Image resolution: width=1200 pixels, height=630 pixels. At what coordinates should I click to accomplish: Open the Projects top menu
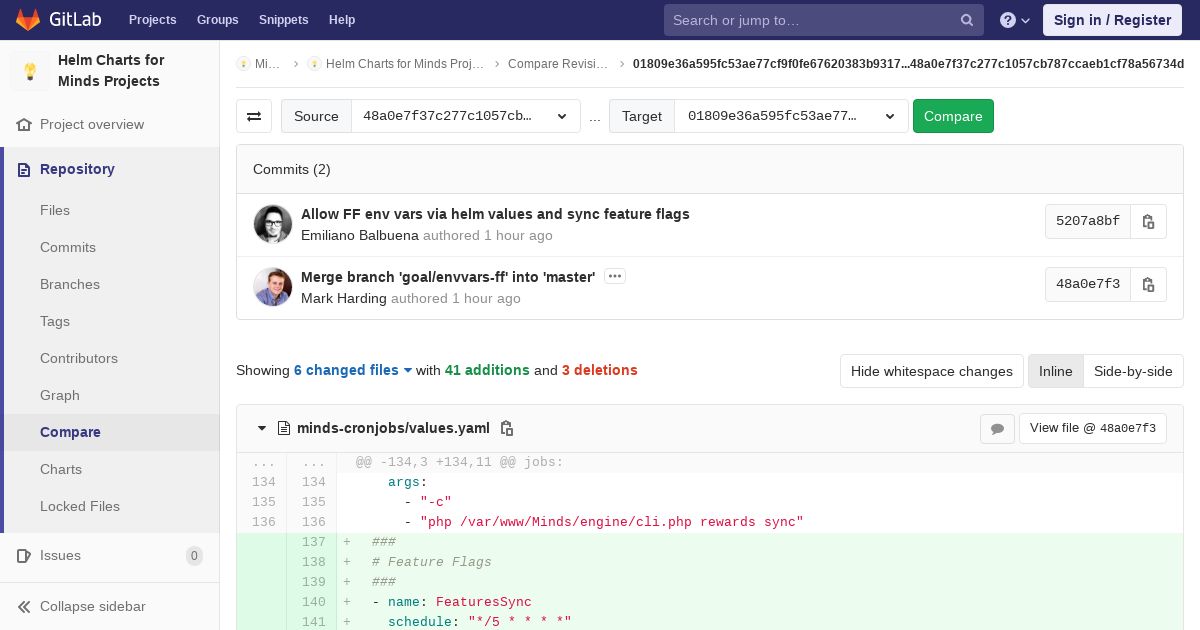(x=152, y=20)
